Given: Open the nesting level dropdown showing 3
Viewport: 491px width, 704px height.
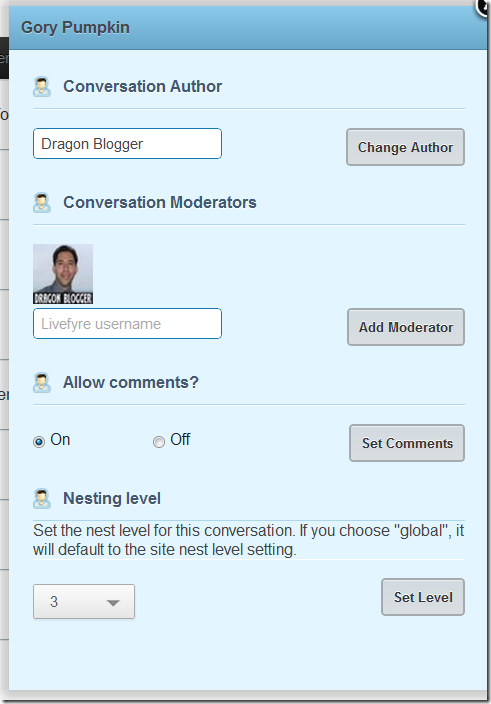Looking at the screenshot, I should (x=84, y=602).
